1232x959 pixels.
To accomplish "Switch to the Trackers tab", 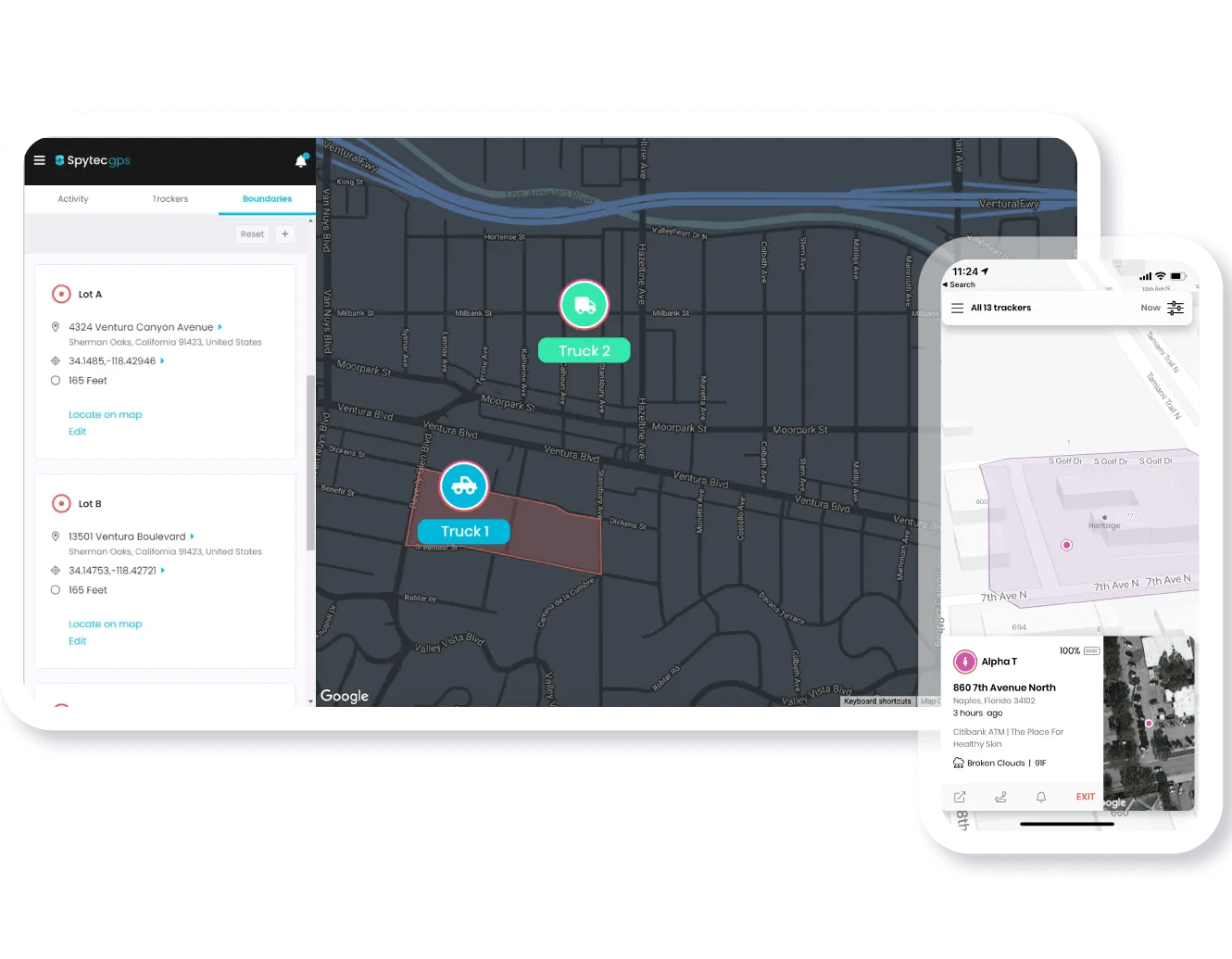I will [170, 199].
